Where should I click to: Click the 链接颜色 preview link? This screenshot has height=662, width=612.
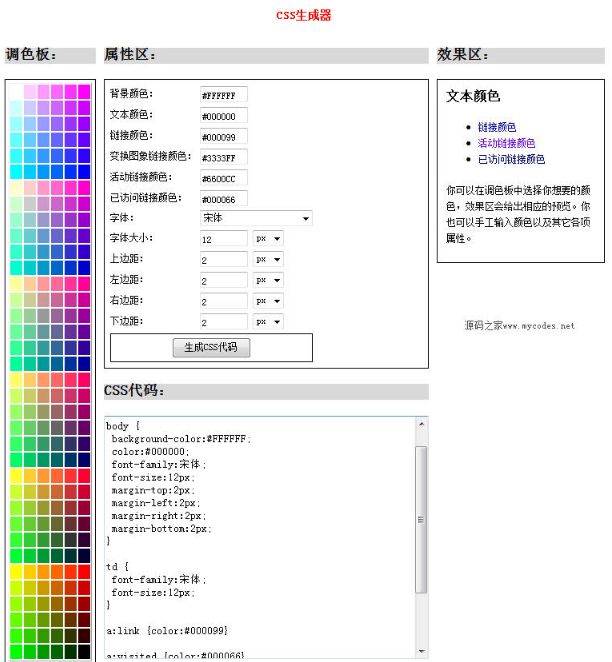497,127
